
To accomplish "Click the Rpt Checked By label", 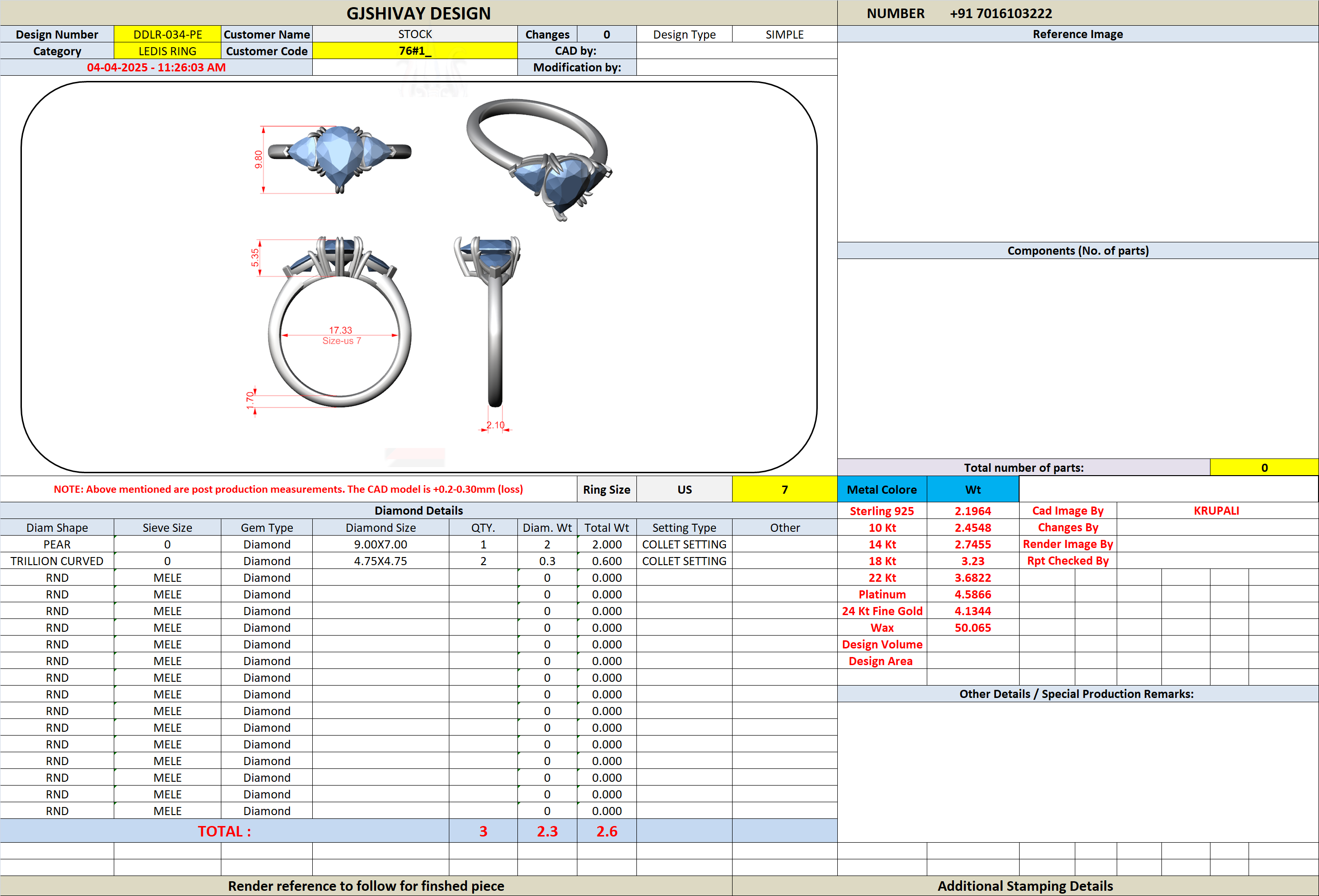I will tap(1068, 560).
